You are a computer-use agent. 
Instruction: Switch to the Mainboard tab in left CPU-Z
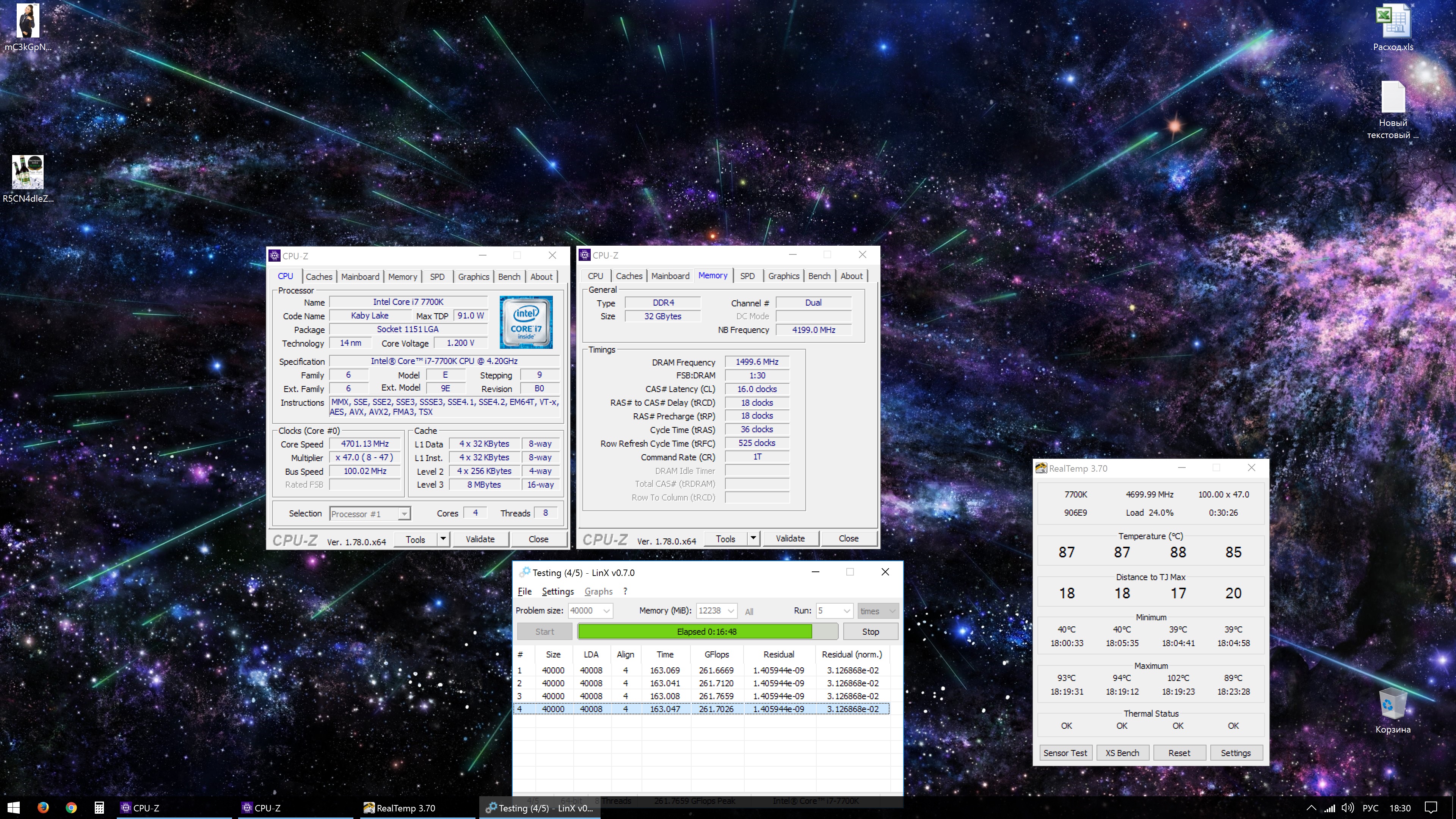pos(359,277)
